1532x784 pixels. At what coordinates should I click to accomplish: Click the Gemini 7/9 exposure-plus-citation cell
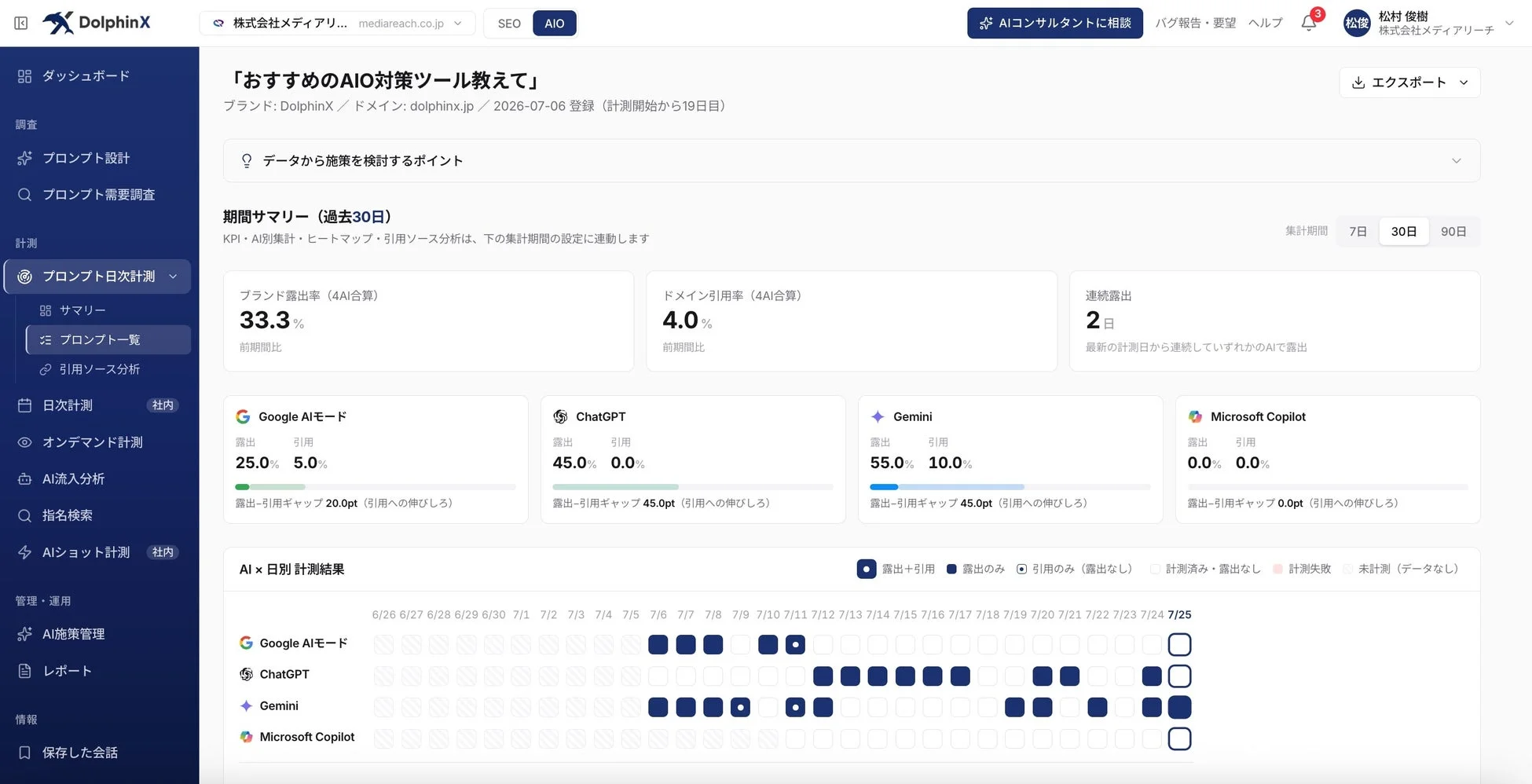tap(740, 708)
